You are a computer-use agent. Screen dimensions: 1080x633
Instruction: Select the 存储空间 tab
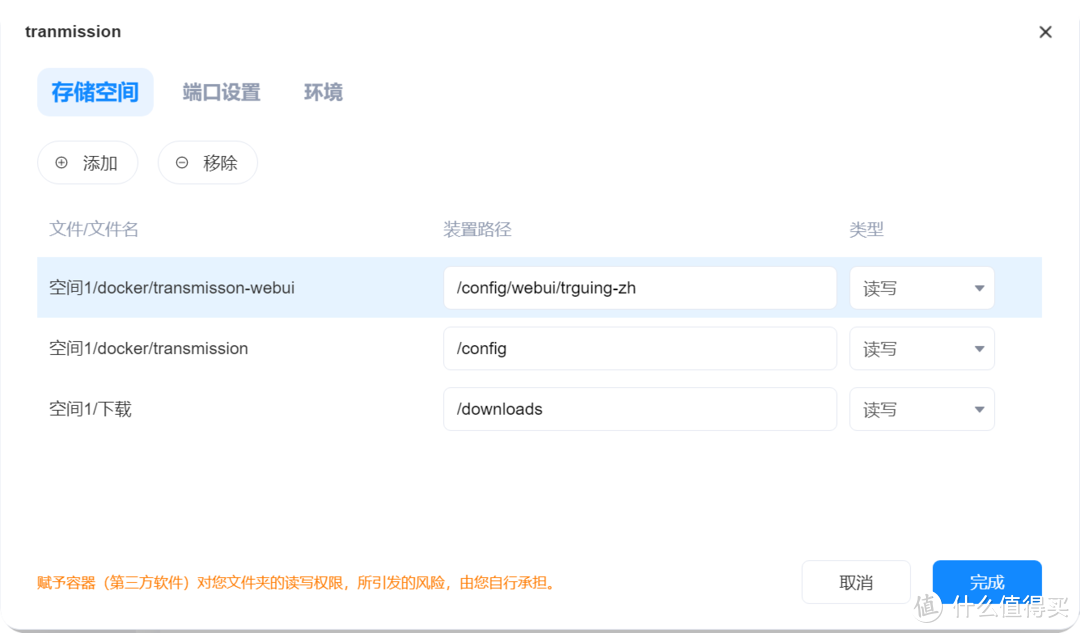coord(95,92)
